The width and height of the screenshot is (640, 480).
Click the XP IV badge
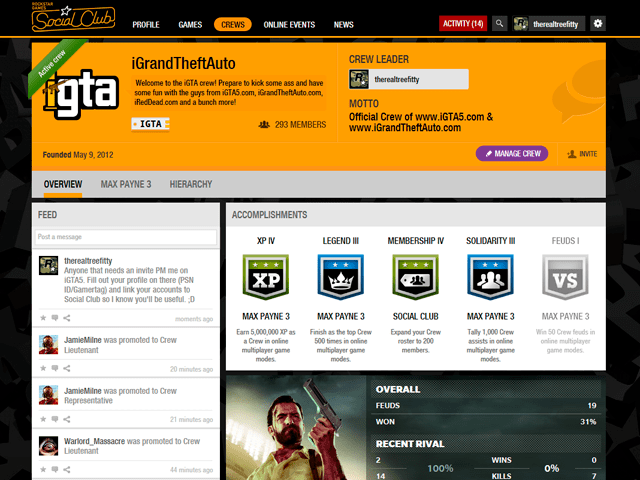point(266,277)
